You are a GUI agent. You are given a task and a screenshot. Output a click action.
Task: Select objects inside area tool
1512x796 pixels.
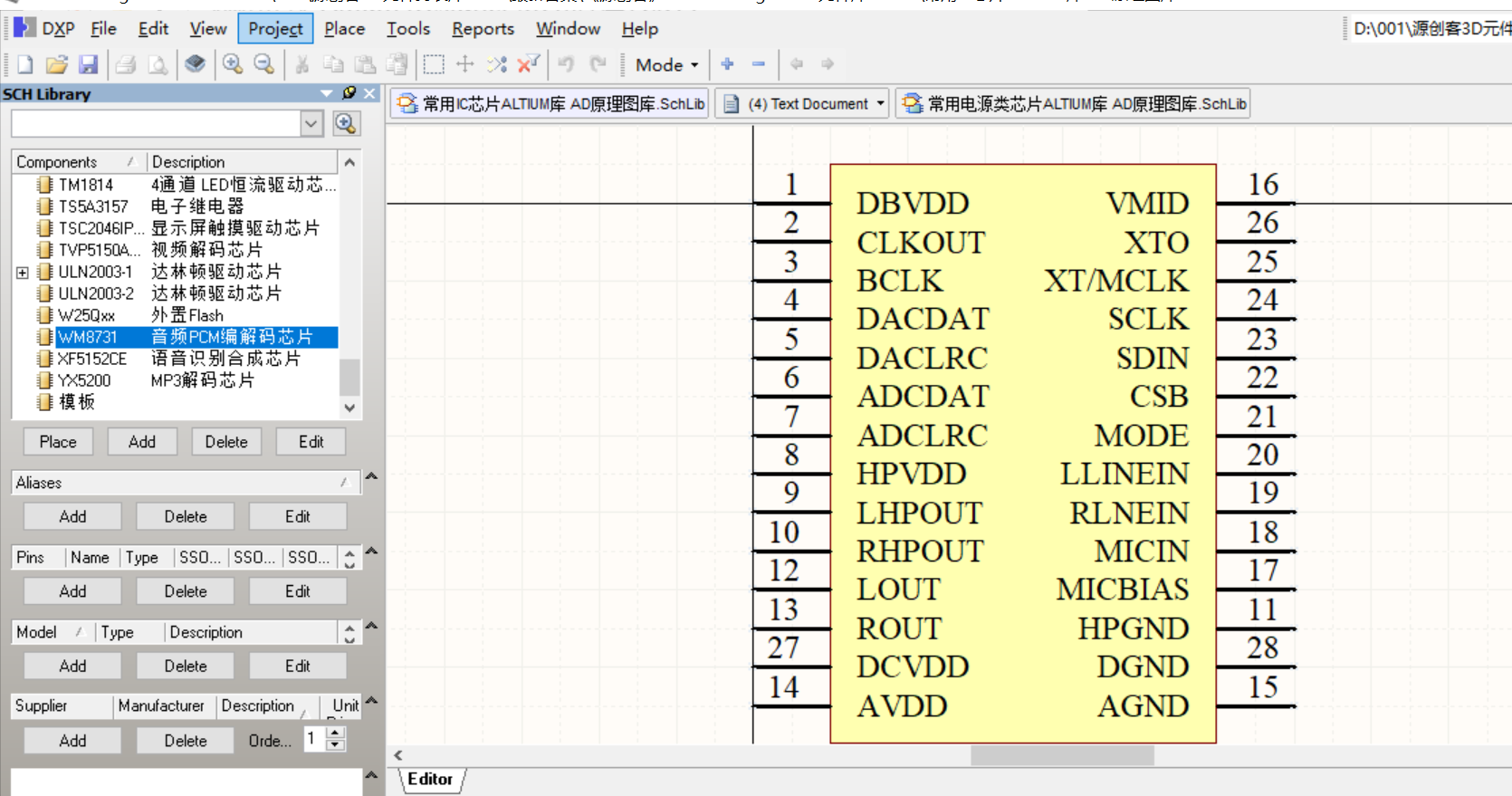(x=434, y=64)
